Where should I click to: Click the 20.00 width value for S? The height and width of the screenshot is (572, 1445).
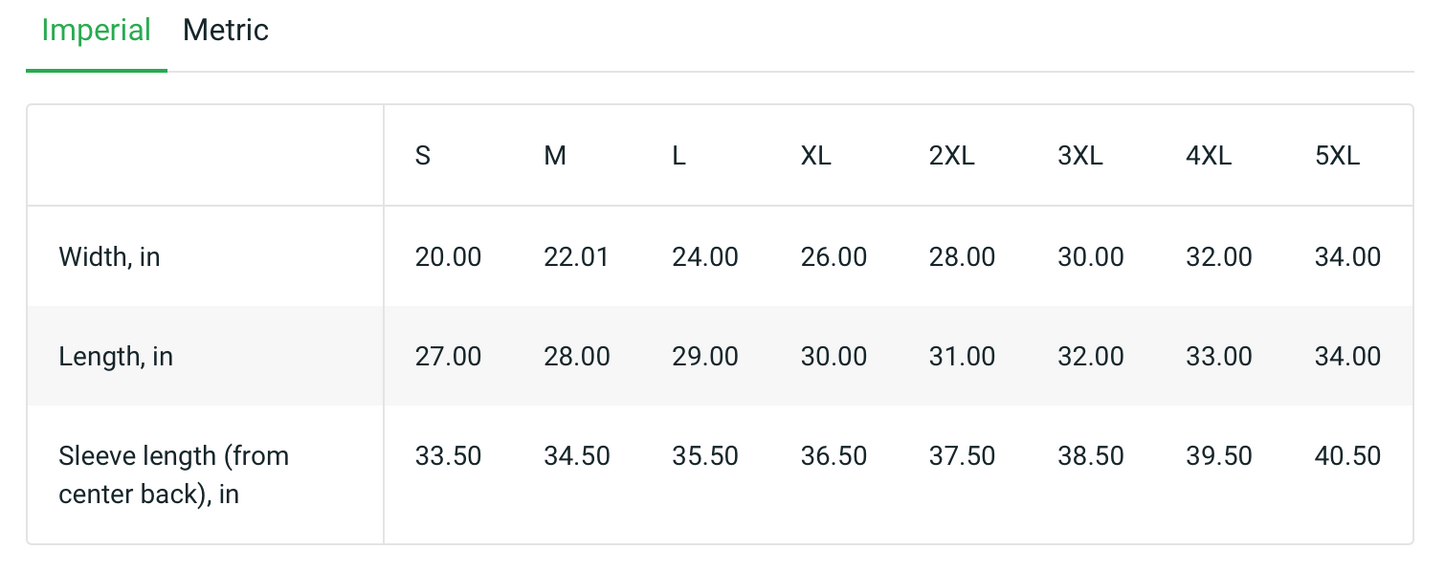click(x=448, y=257)
